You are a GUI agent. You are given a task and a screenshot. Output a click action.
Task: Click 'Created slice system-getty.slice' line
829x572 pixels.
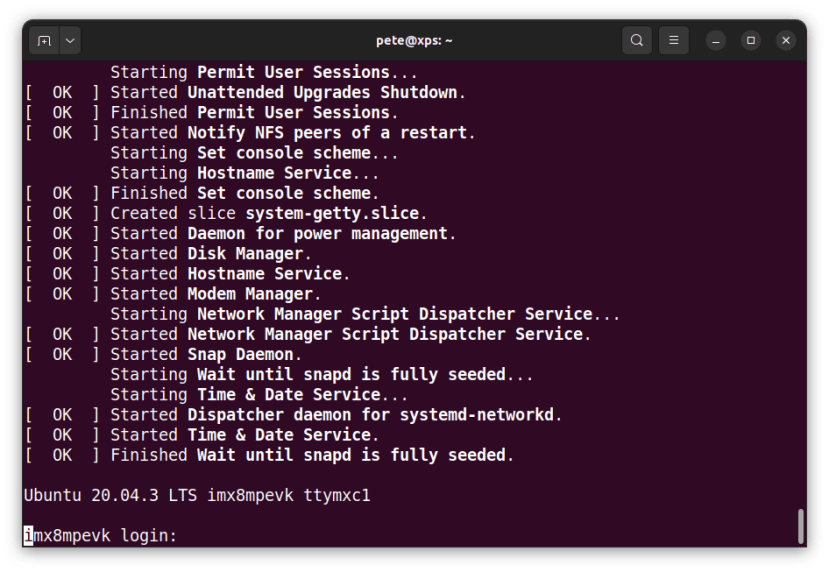(268, 213)
